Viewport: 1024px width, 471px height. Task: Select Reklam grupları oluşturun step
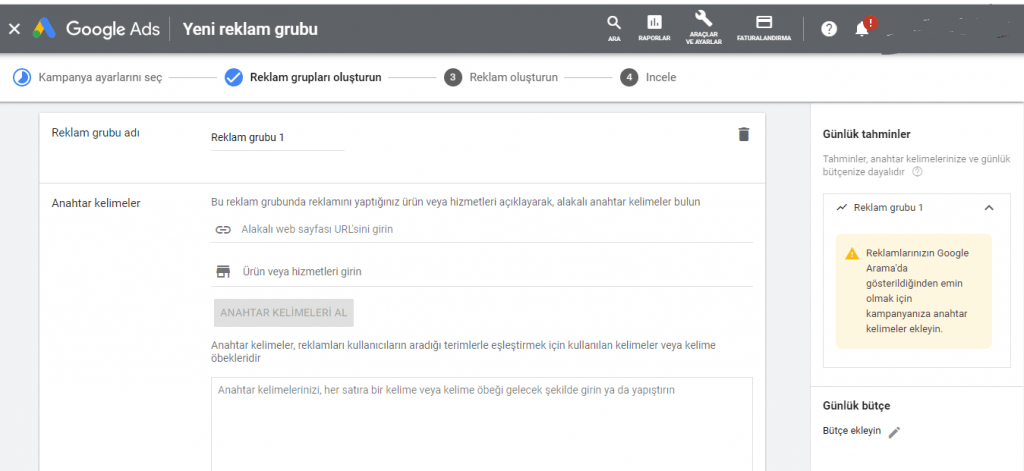point(303,78)
